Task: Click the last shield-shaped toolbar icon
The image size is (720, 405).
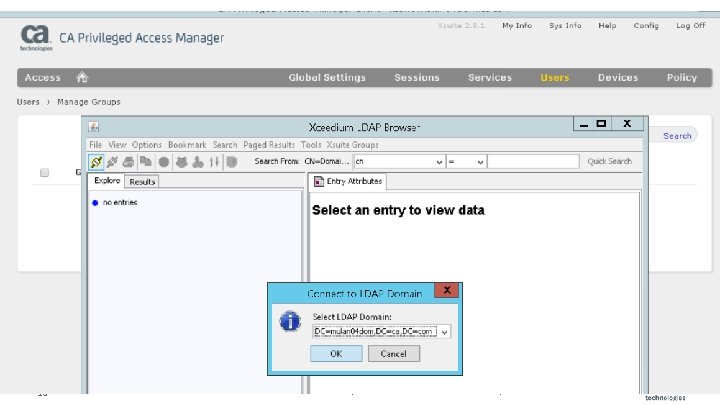Action: (232, 162)
